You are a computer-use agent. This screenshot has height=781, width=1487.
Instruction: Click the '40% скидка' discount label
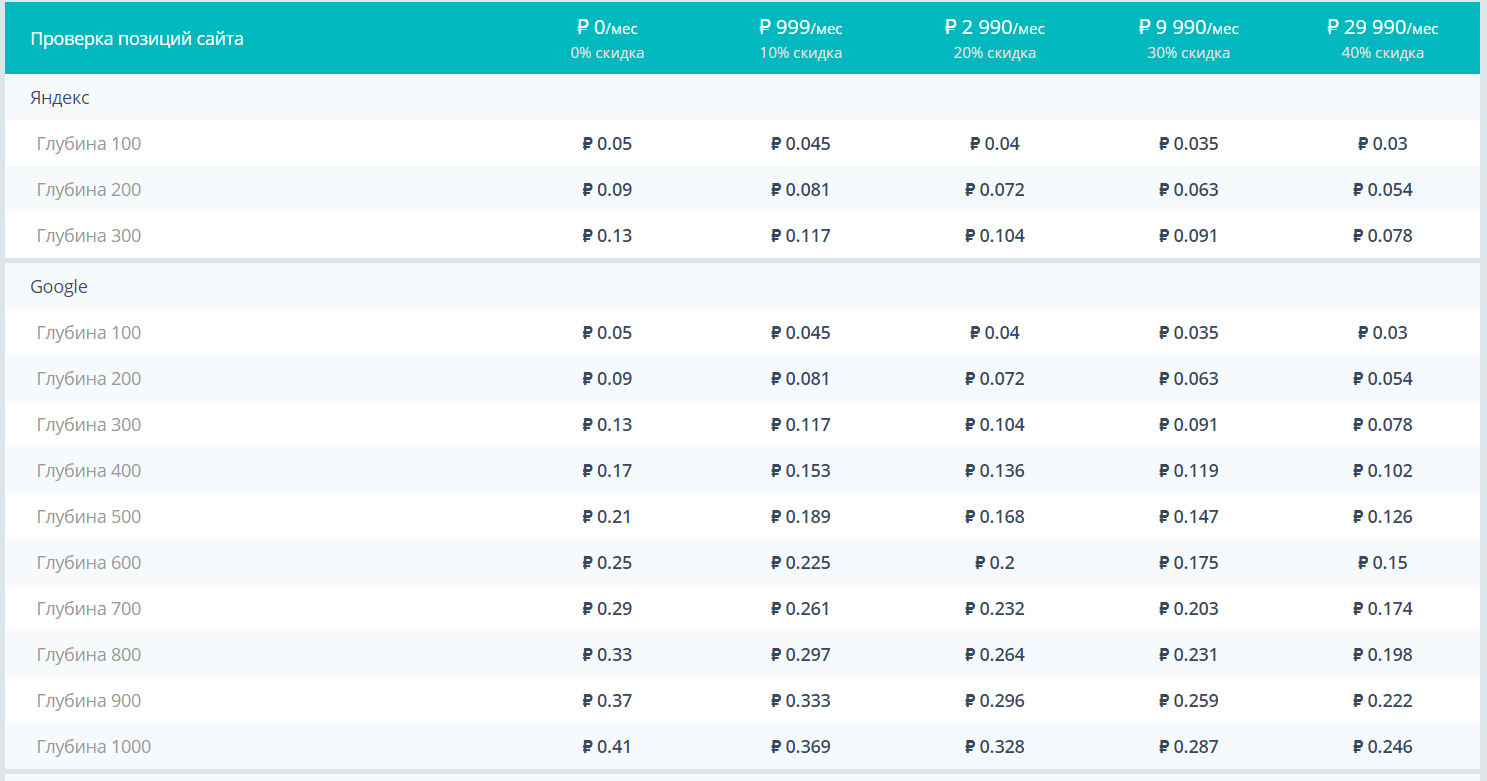pos(1383,53)
